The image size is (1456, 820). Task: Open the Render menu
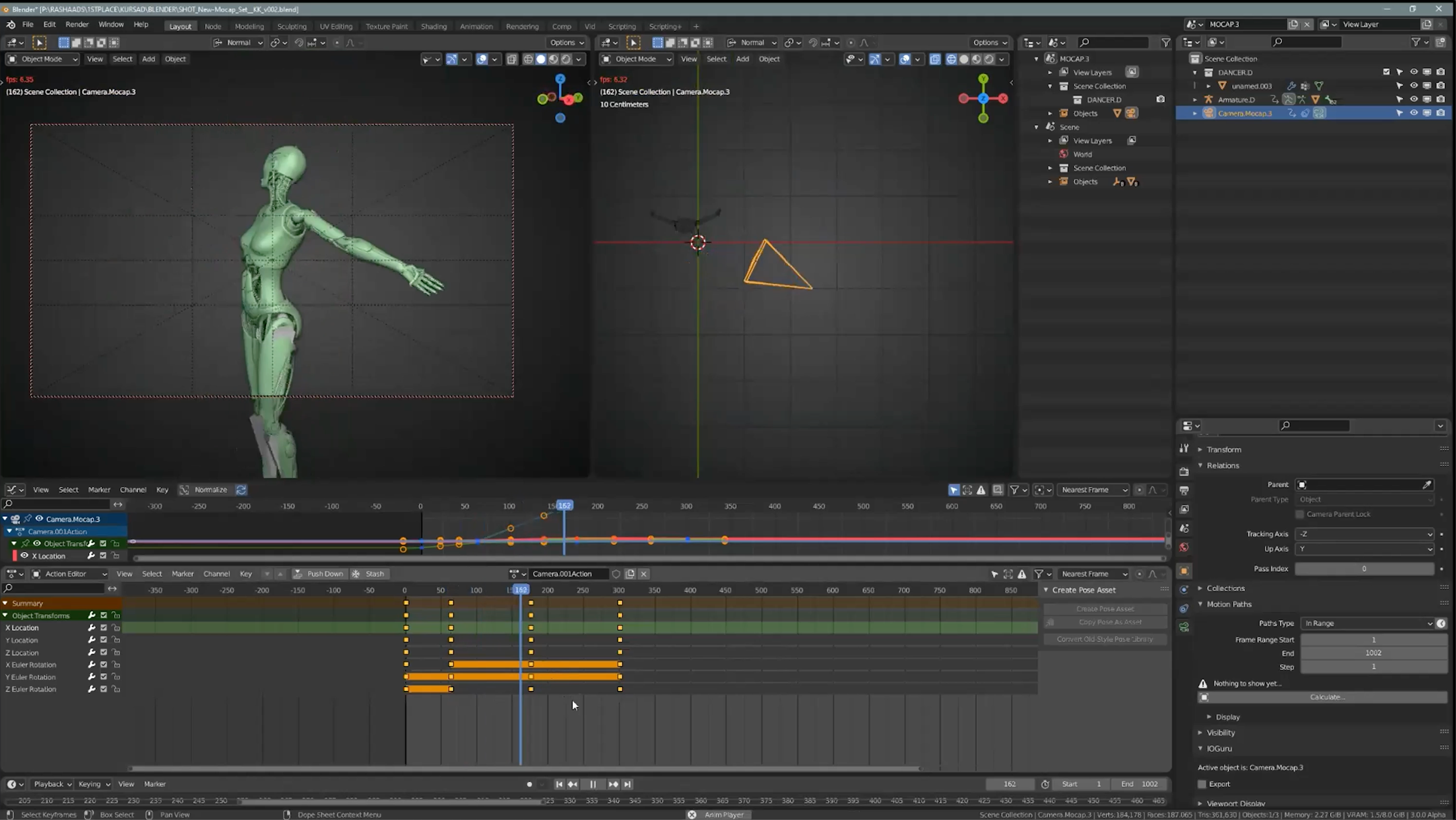pos(77,24)
